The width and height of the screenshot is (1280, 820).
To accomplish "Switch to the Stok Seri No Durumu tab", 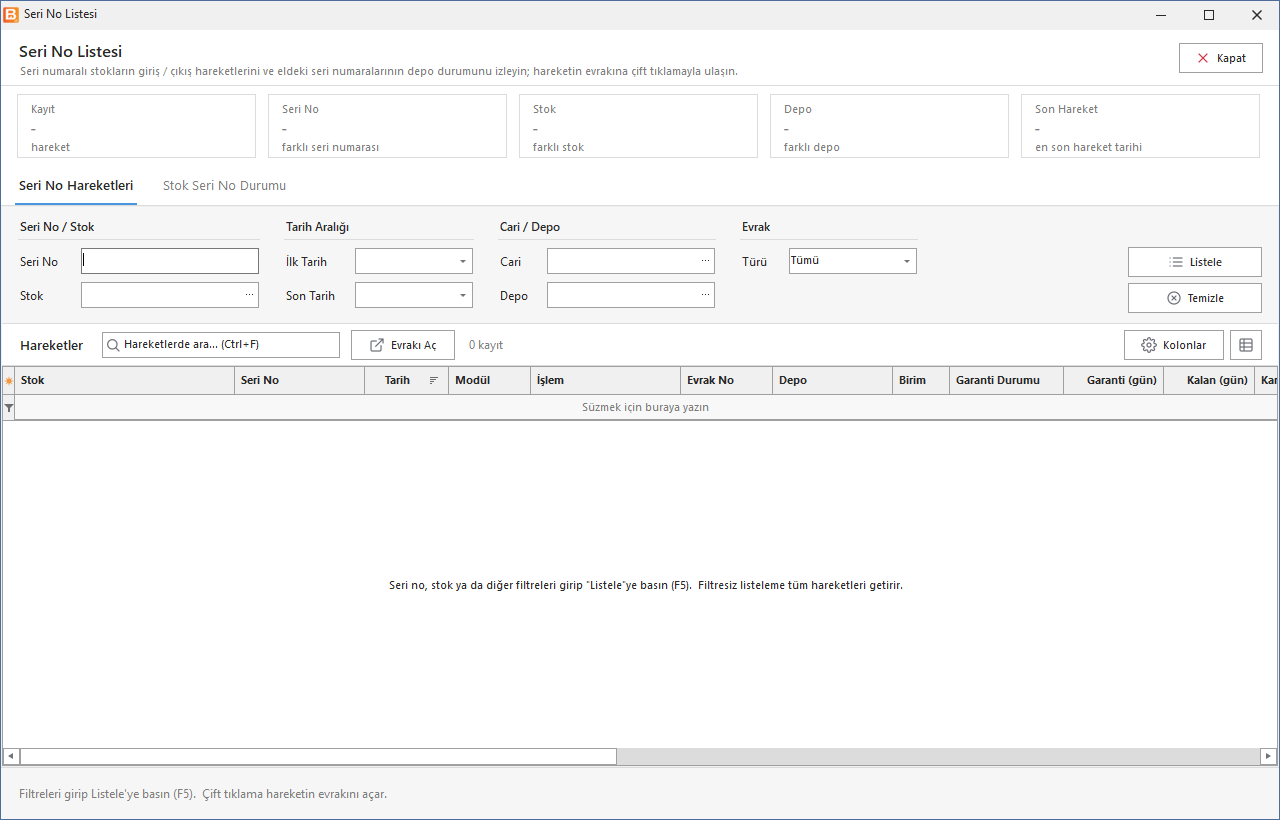I will point(224,186).
